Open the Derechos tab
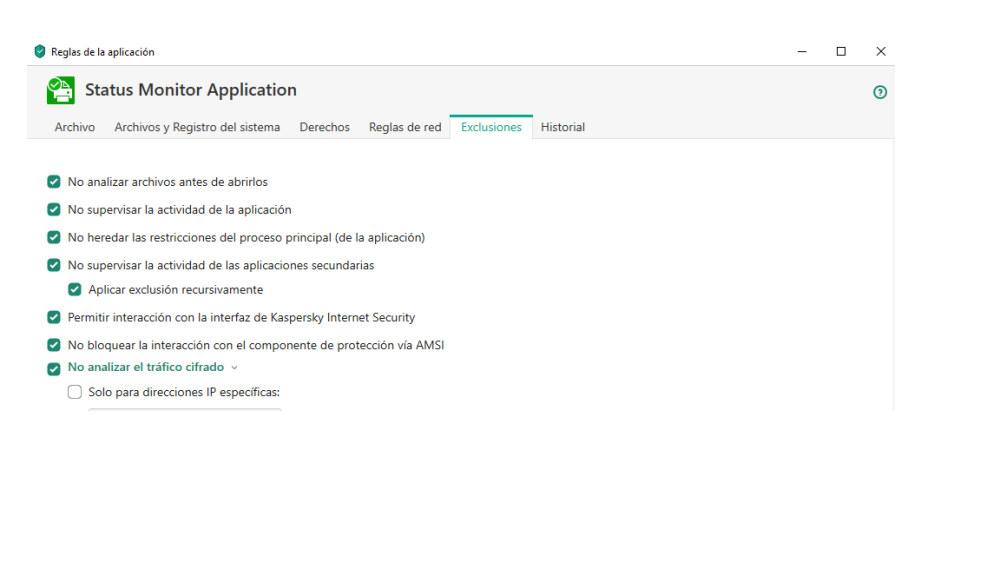 pyautogui.click(x=325, y=127)
